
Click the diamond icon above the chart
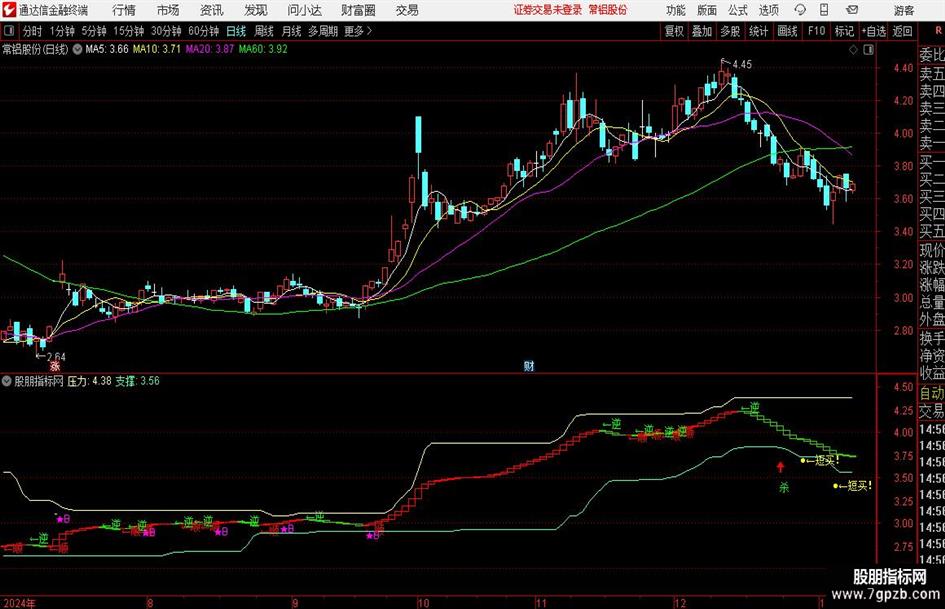click(853, 50)
